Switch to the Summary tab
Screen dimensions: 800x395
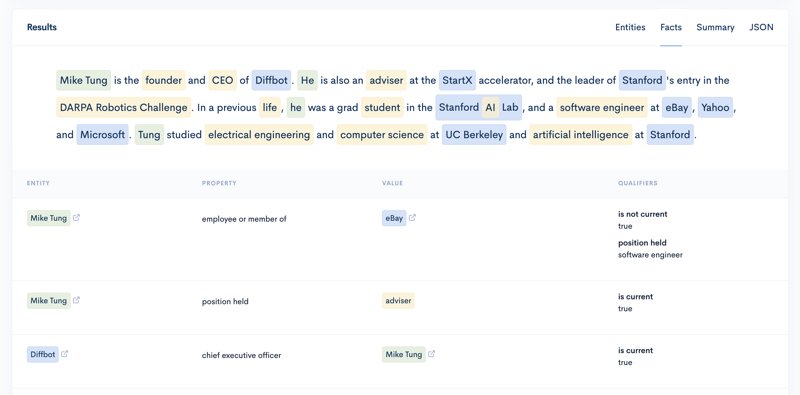[x=715, y=28]
